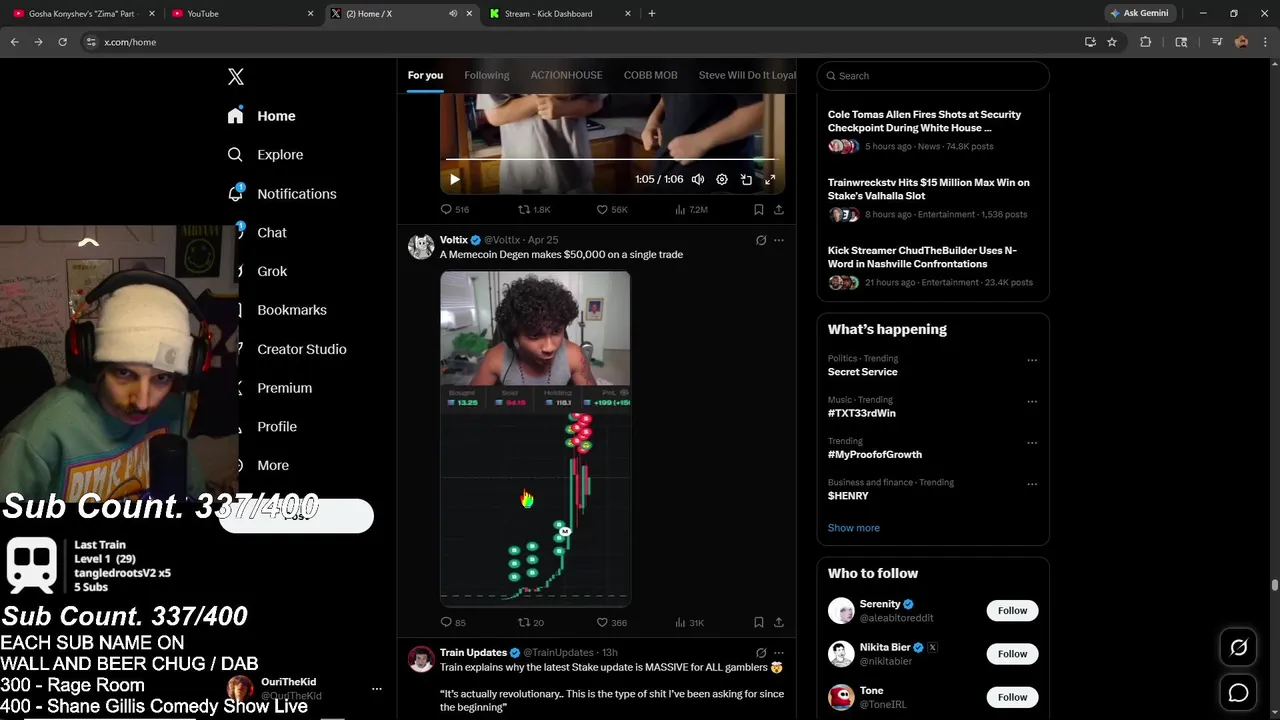
Task: Open Notifications in X sidebar
Action: click(x=282, y=194)
